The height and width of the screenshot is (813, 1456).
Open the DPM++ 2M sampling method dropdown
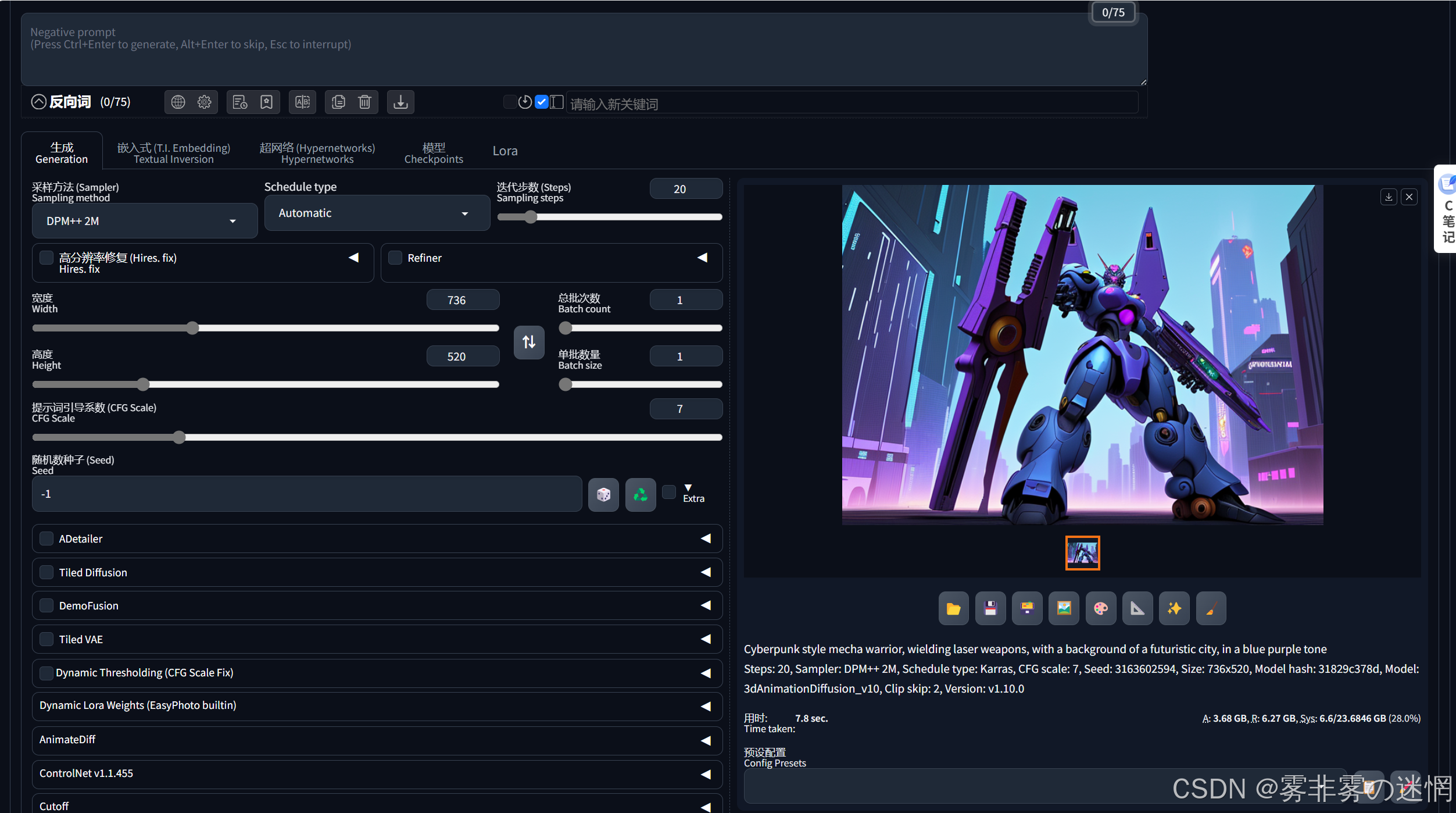(145, 221)
